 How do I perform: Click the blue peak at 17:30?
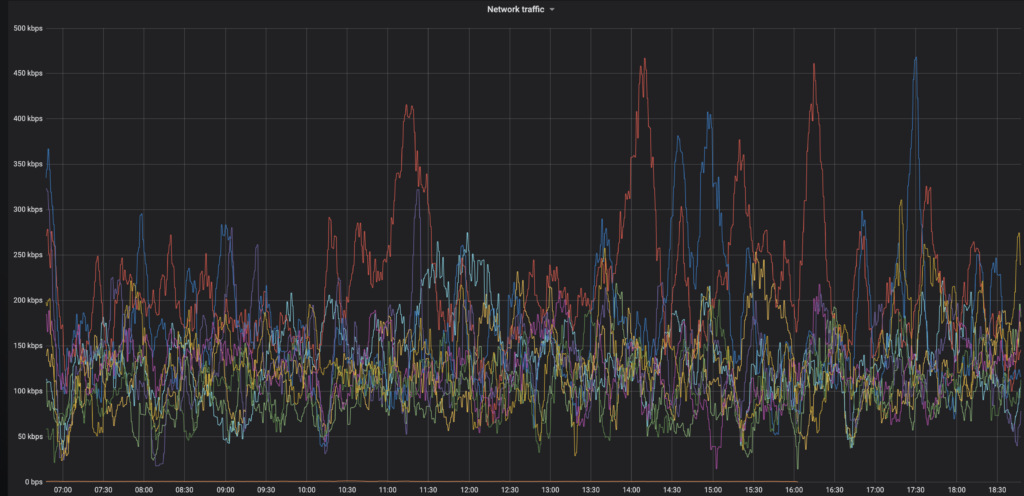(x=915, y=59)
